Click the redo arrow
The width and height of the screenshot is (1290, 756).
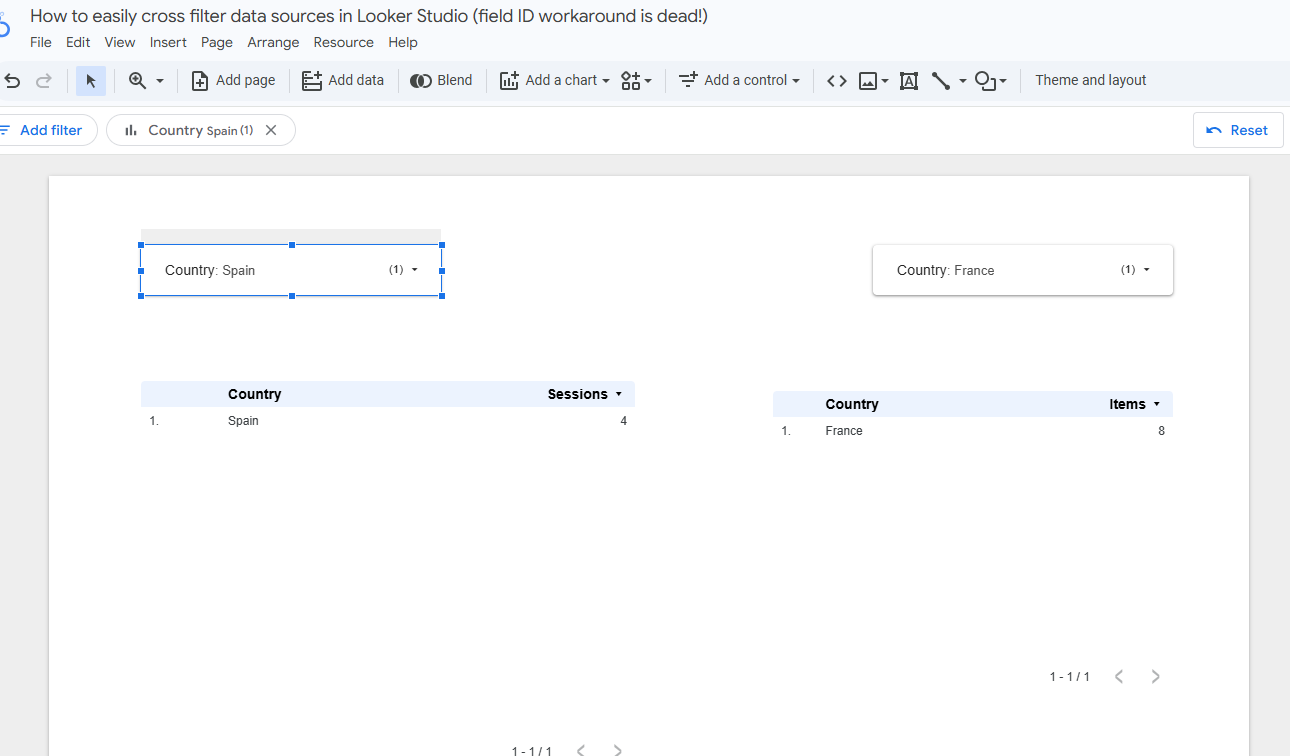pyautogui.click(x=42, y=80)
